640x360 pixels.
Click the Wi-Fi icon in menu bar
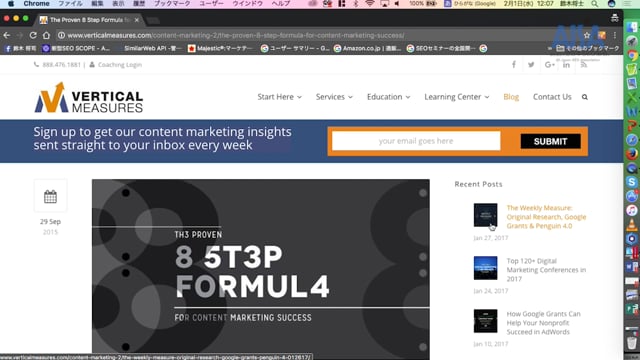pos(370,4)
